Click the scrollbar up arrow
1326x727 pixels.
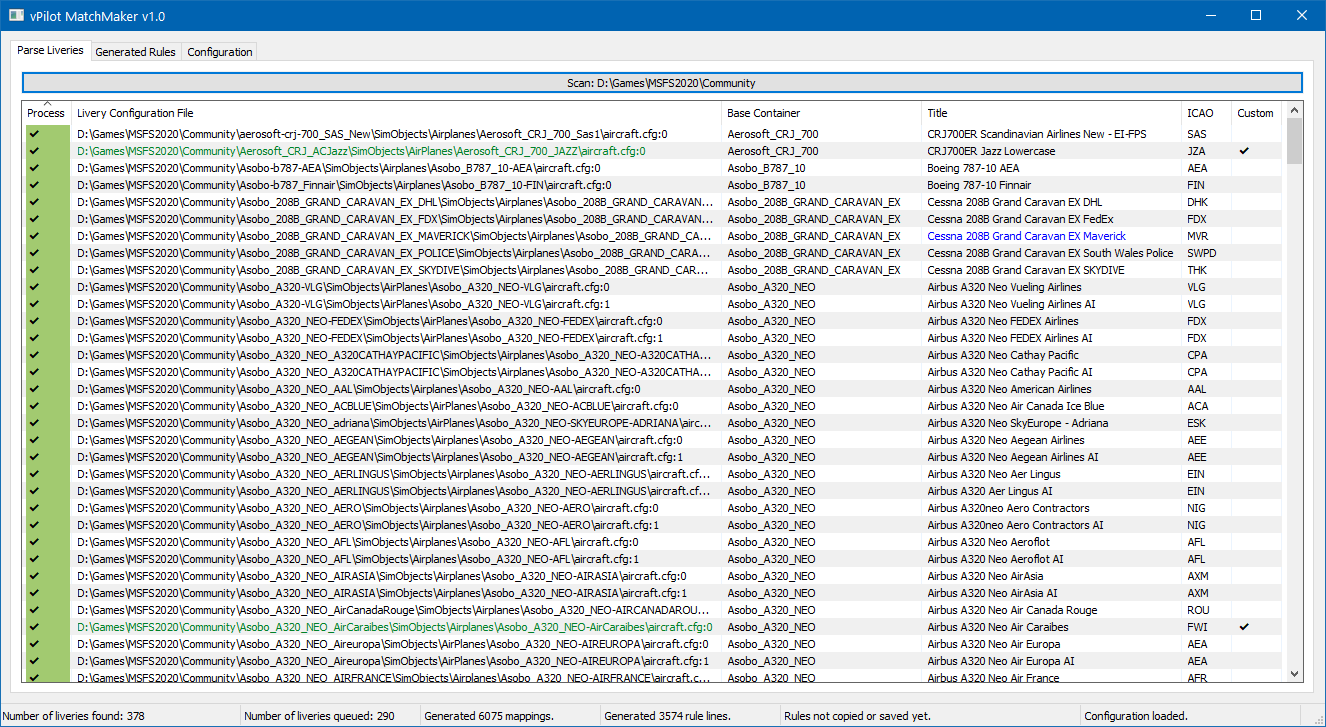pos(1294,111)
